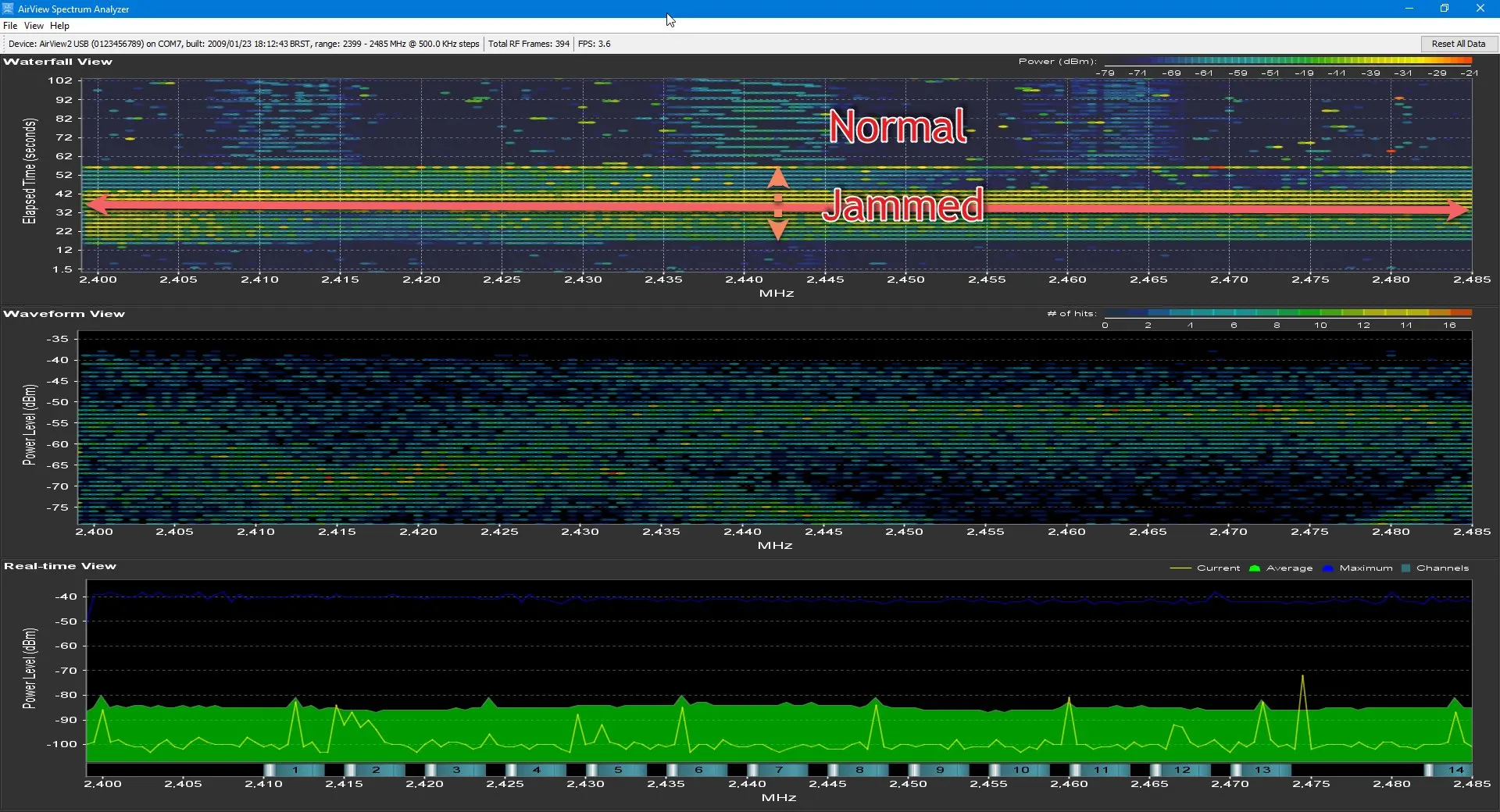Click the '# of hits:' legend label
The width and height of the screenshot is (1500, 812).
click(x=1072, y=314)
